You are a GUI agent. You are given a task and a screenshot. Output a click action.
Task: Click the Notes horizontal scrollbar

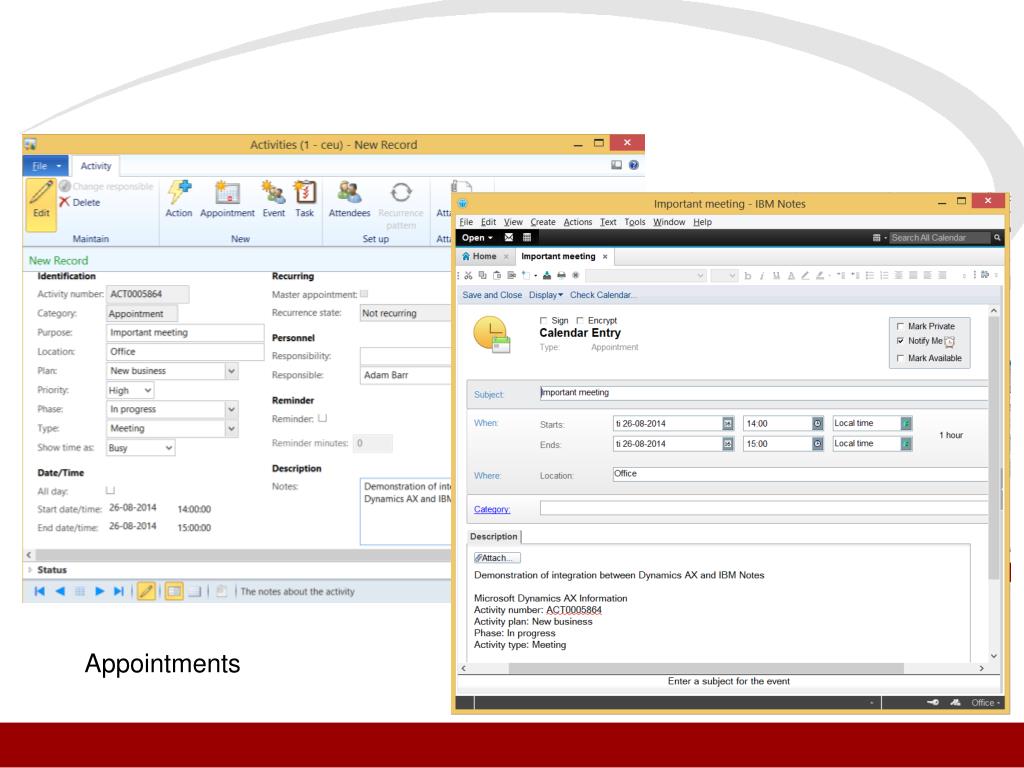(x=706, y=668)
